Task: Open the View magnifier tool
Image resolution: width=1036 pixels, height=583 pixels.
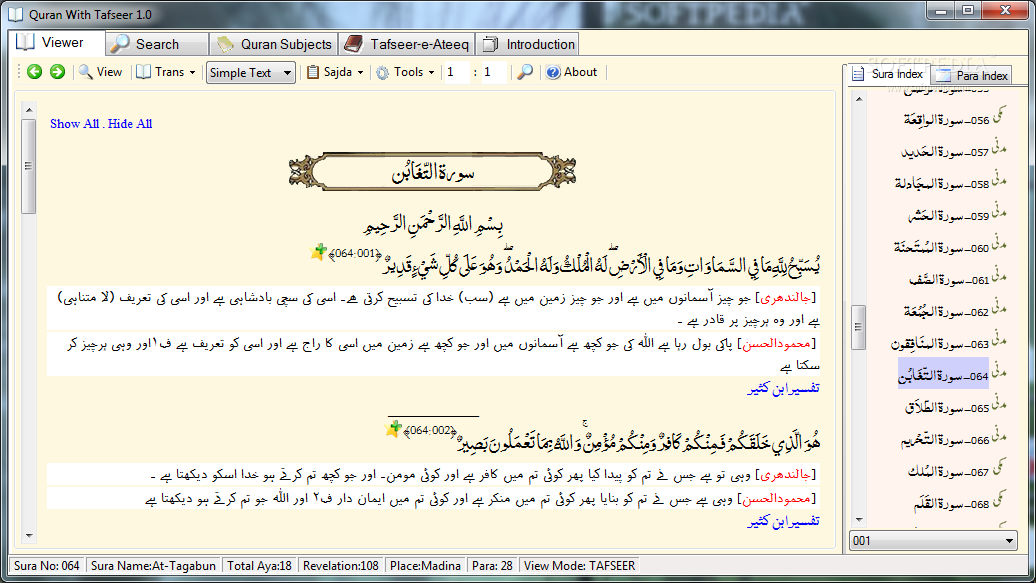Action: click(x=100, y=72)
